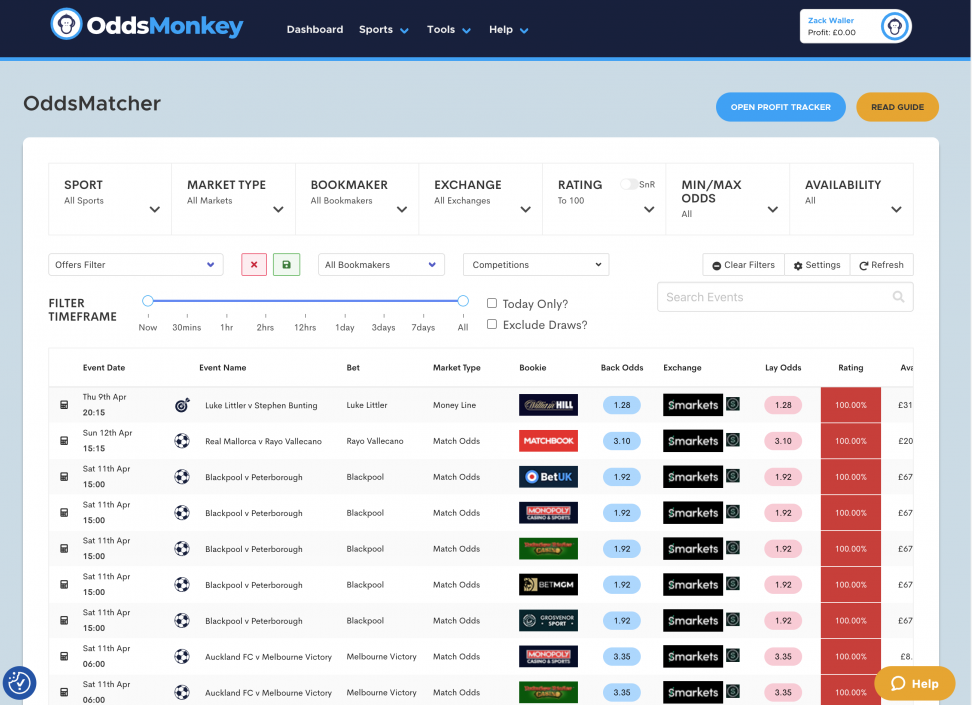Click Smarkets logo in Luke Littler row
972x705 pixels.
[x=693, y=405]
